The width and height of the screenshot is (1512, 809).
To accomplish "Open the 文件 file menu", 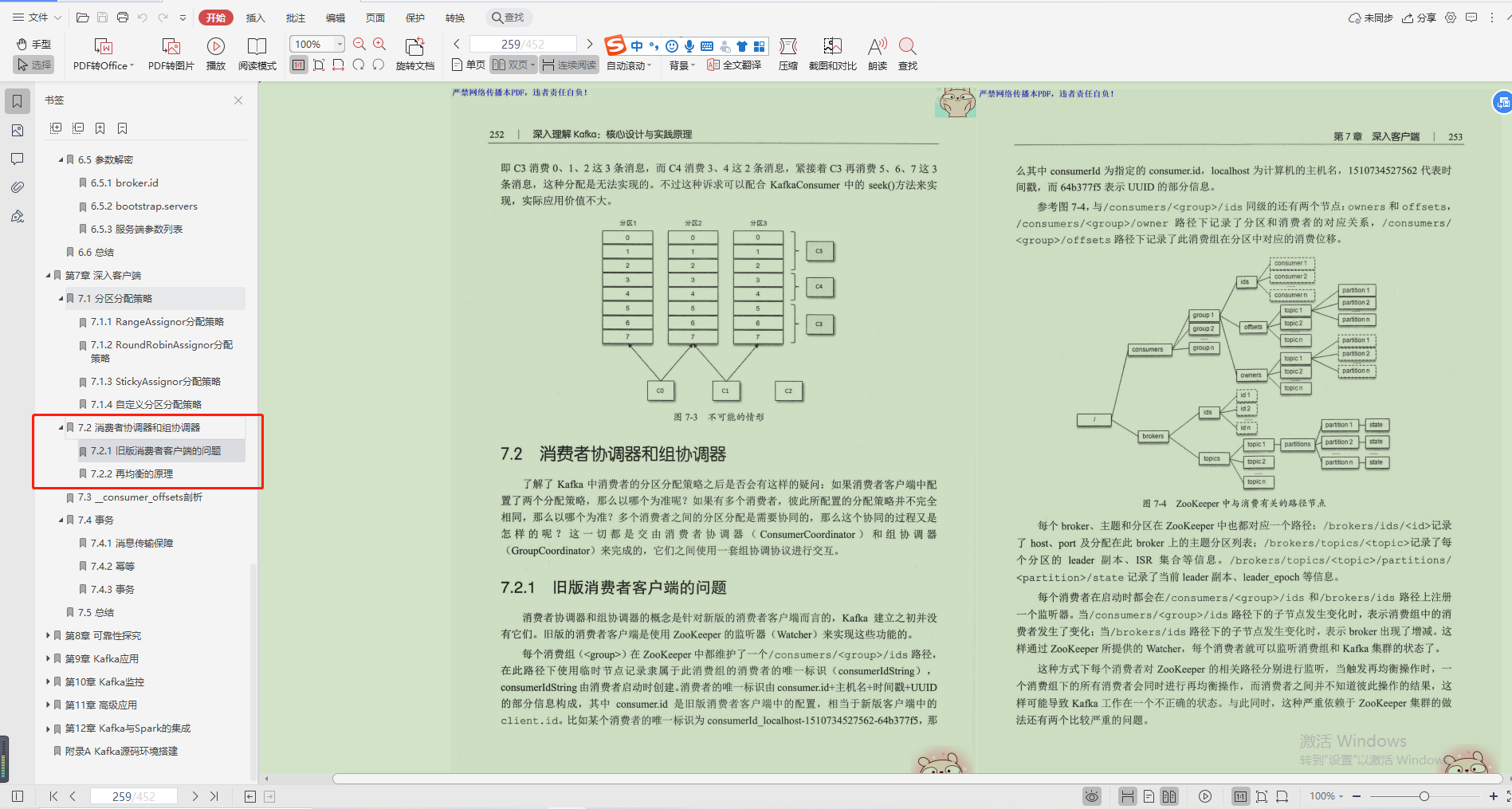I will 37,18.
